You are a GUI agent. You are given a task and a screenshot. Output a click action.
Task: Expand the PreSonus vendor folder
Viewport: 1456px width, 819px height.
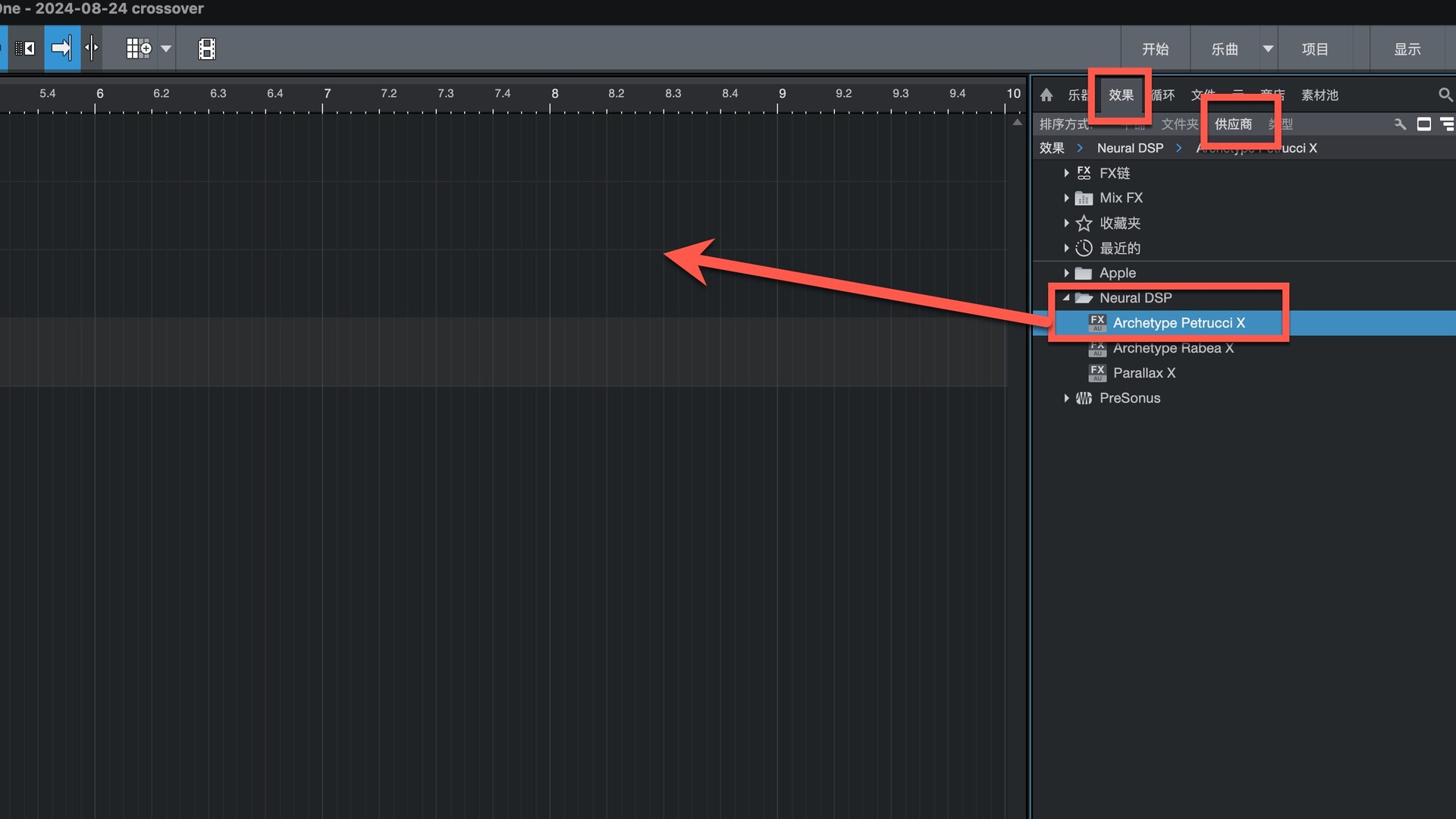click(1066, 398)
